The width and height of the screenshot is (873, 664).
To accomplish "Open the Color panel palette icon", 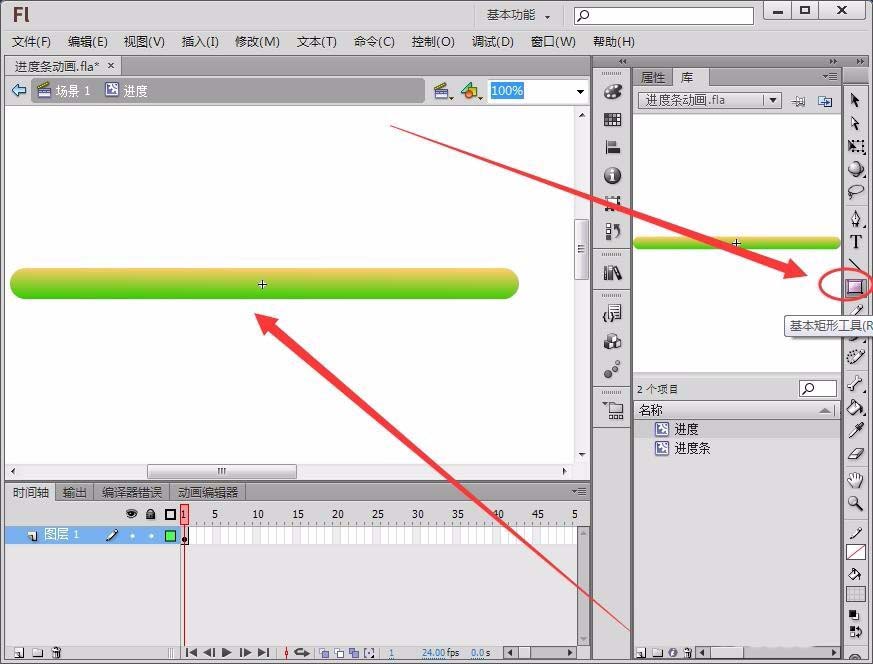I will pos(612,92).
